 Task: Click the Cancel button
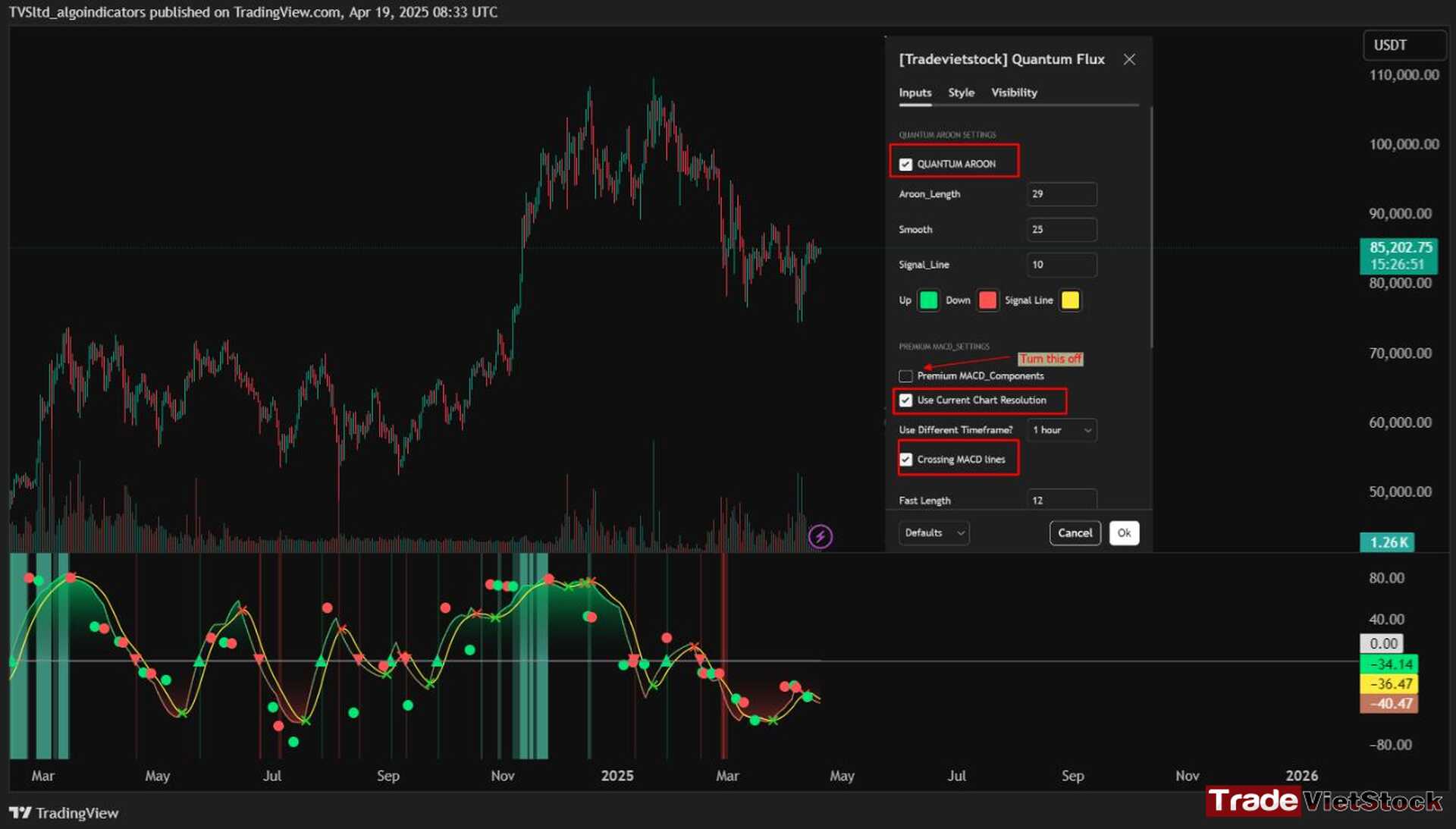(x=1075, y=533)
